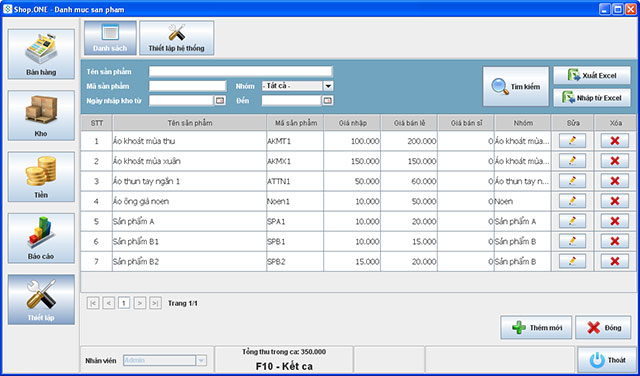The height and width of the screenshot is (376, 640).
Task: Select the product code Noen1 cell
Action: tap(295, 201)
